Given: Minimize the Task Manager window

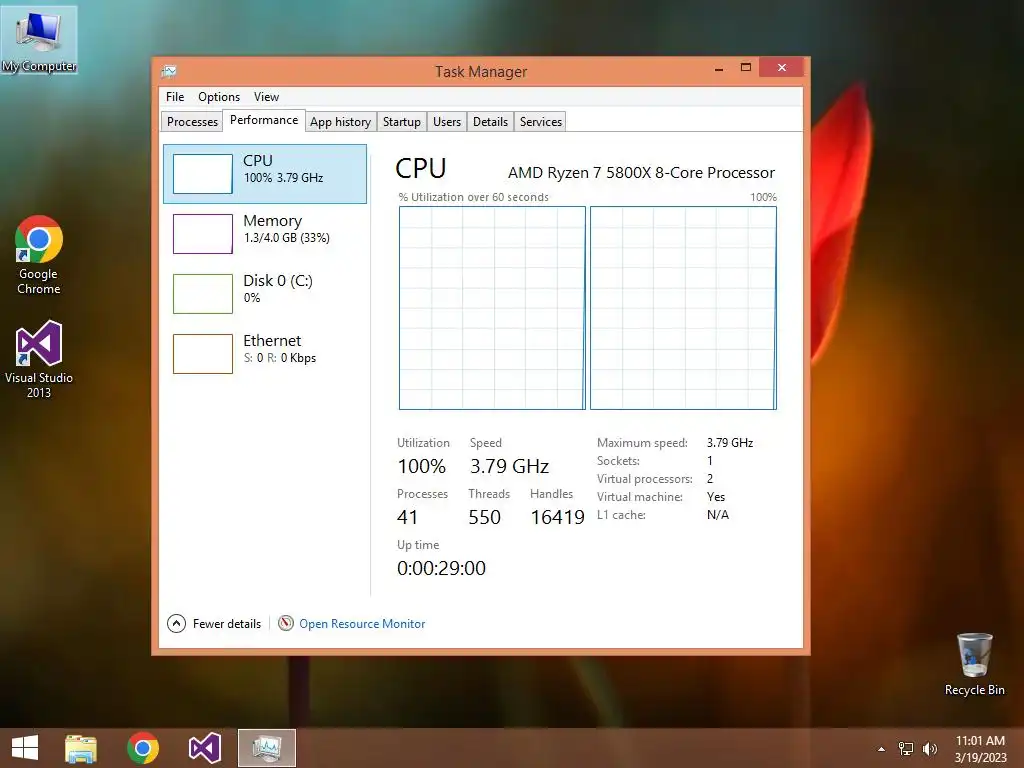Looking at the screenshot, I should tap(719, 68).
